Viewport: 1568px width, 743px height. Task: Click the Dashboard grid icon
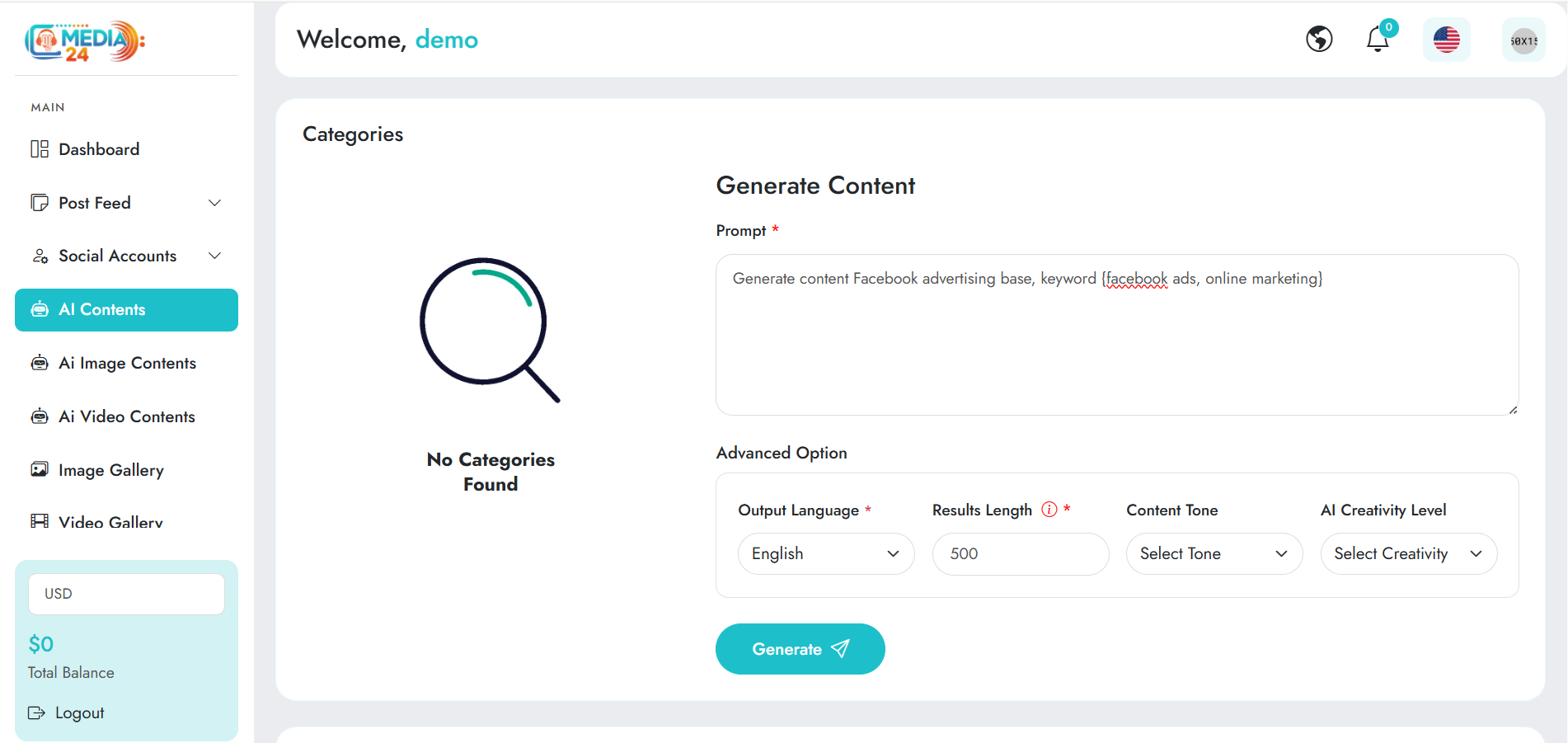[40, 149]
